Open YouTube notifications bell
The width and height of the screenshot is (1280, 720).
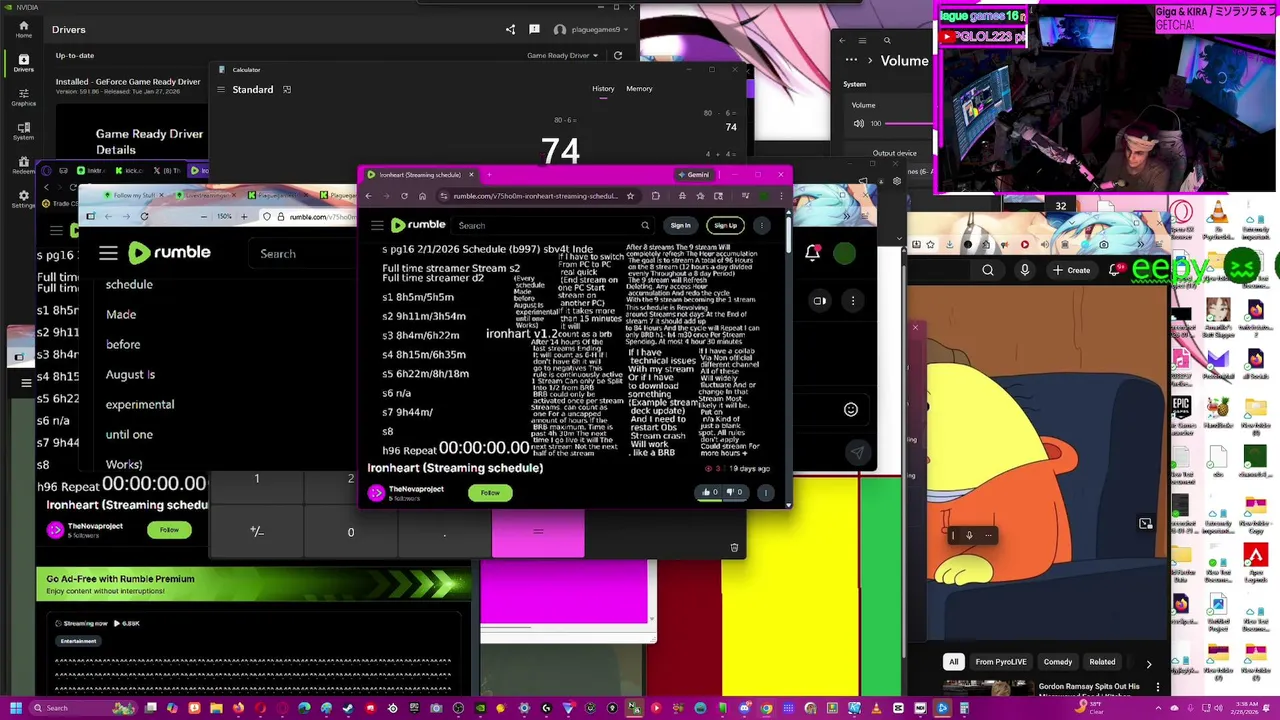(x=1115, y=270)
